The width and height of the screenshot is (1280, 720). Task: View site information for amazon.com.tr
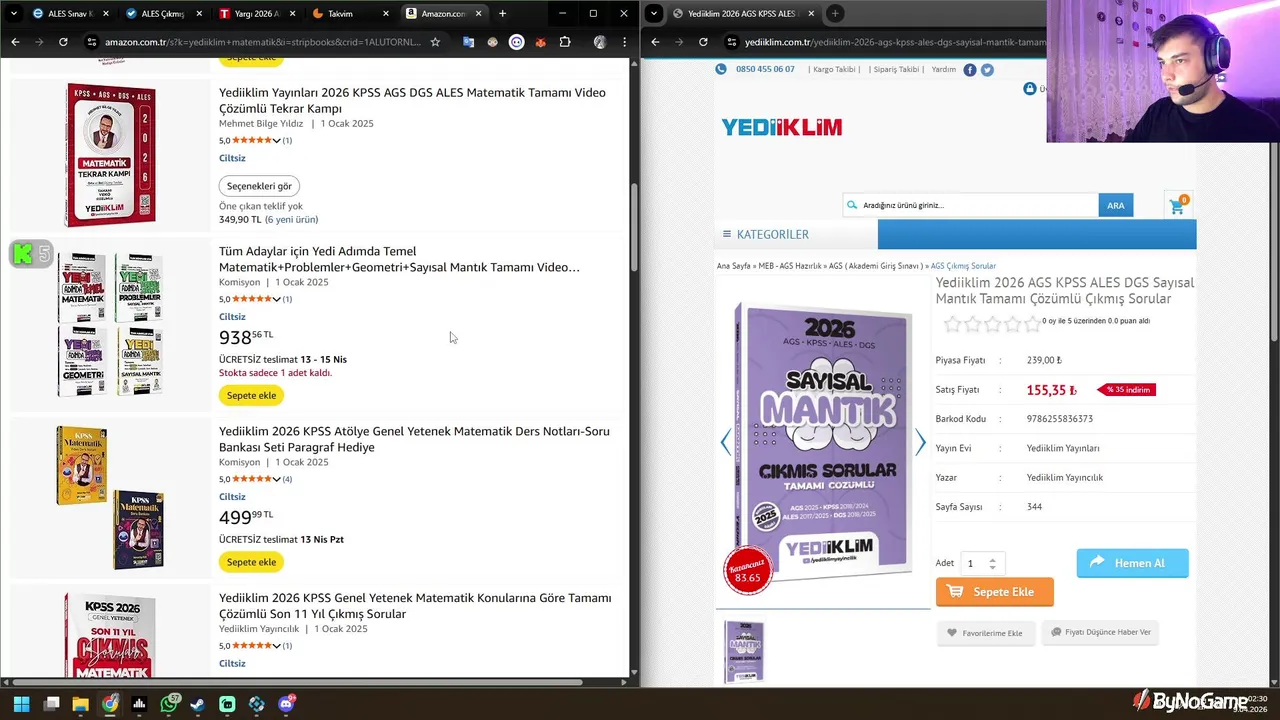(92, 42)
